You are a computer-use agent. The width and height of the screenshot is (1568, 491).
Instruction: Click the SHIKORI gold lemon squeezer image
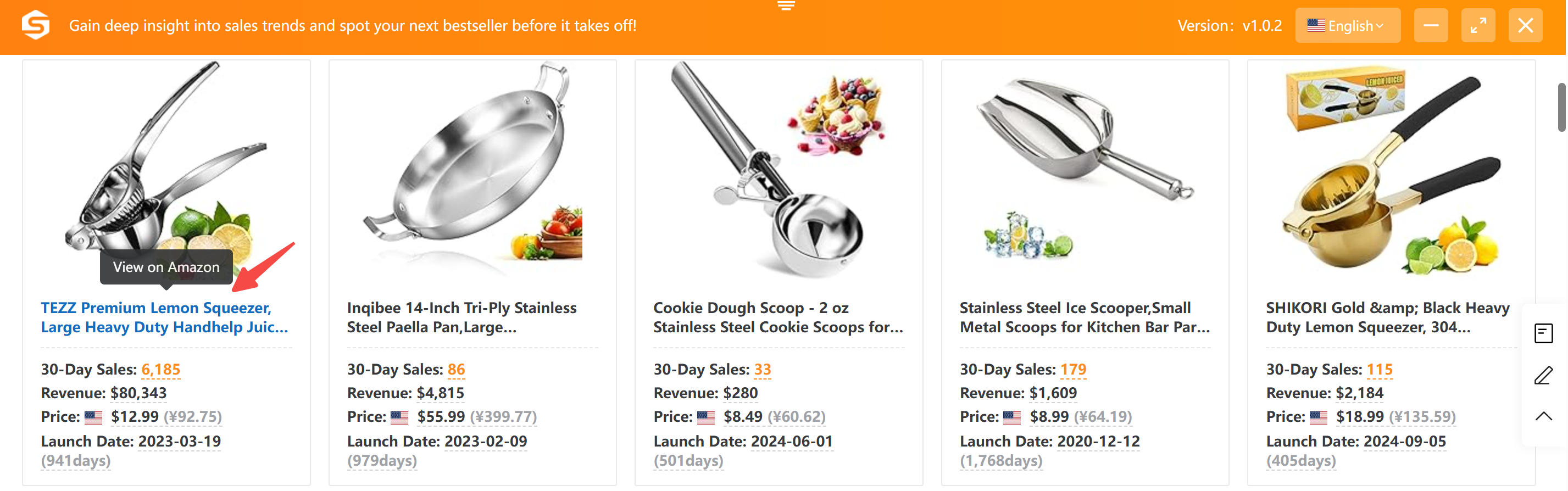1390,170
